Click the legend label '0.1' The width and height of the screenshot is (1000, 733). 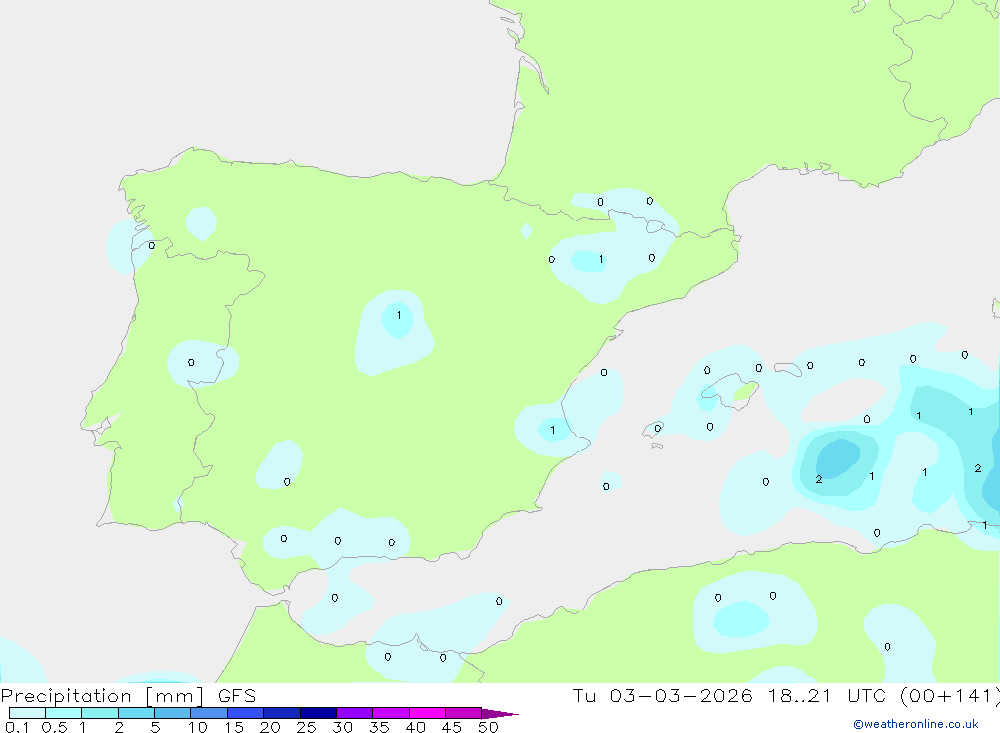(x=16, y=727)
